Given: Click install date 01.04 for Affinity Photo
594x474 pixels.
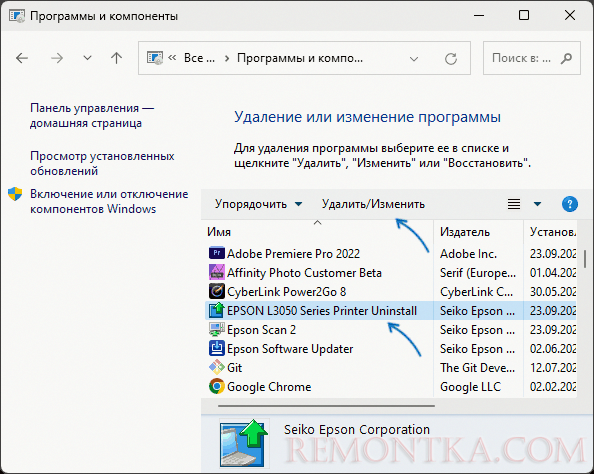Looking at the screenshot, I should (553, 272).
